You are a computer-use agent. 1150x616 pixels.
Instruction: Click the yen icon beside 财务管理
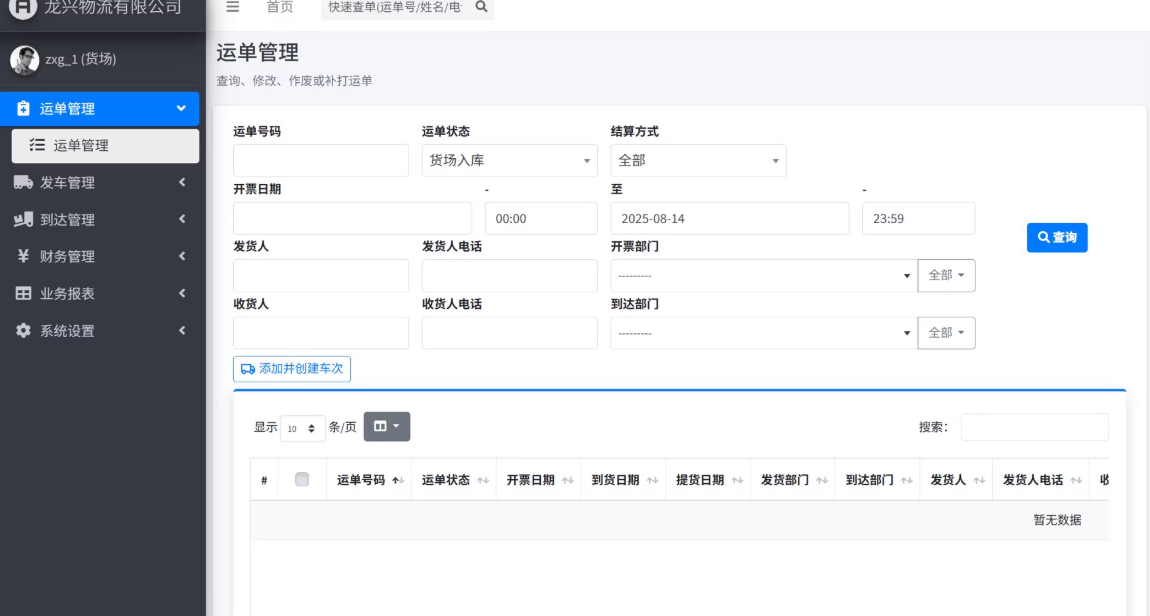pyautogui.click(x=23, y=256)
